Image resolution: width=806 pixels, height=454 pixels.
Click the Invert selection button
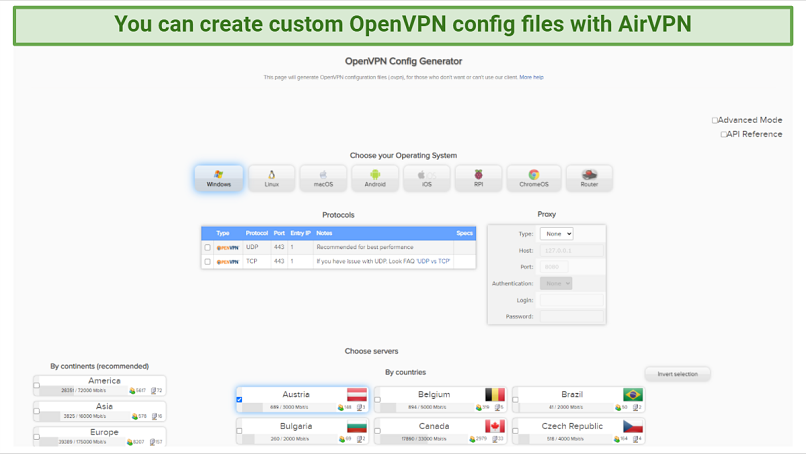677,374
